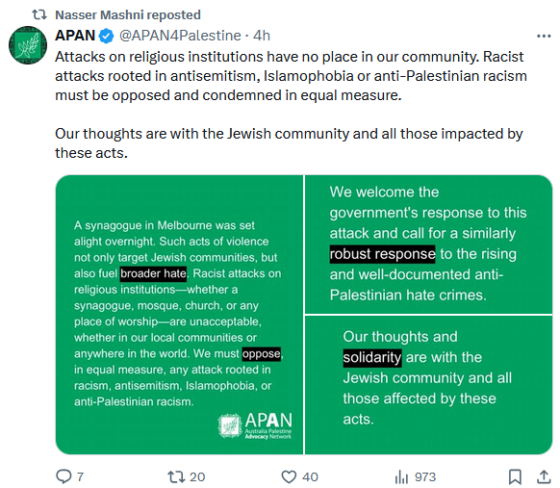560x488 pixels.
Task: Open APAN profile avatar
Action: tap(28, 45)
